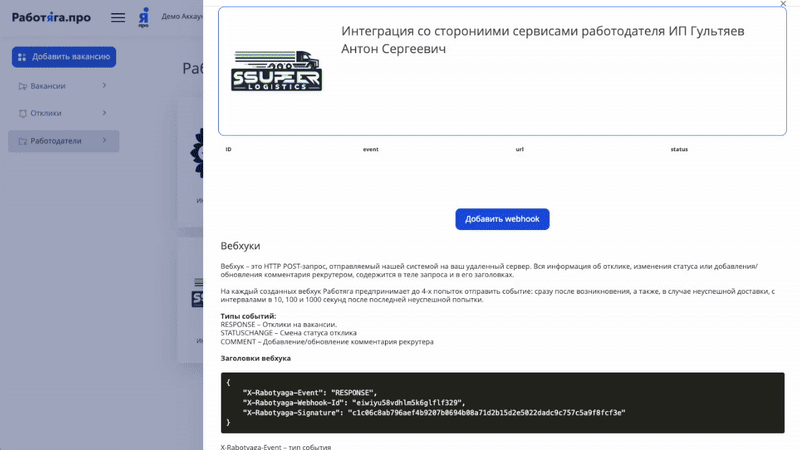800x450 pixels.
Task: Close the integration panel with X
Action: 783,4
